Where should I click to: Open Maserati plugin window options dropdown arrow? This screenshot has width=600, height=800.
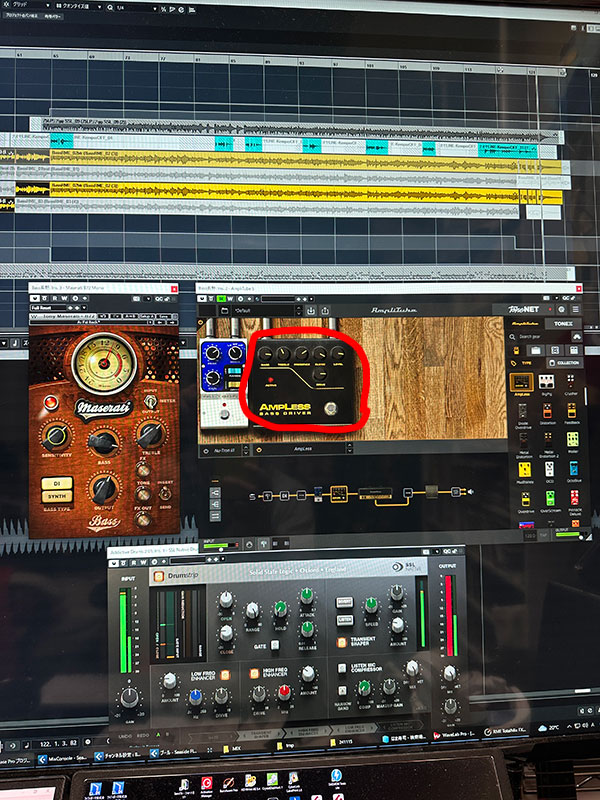(x=148, y=298)
